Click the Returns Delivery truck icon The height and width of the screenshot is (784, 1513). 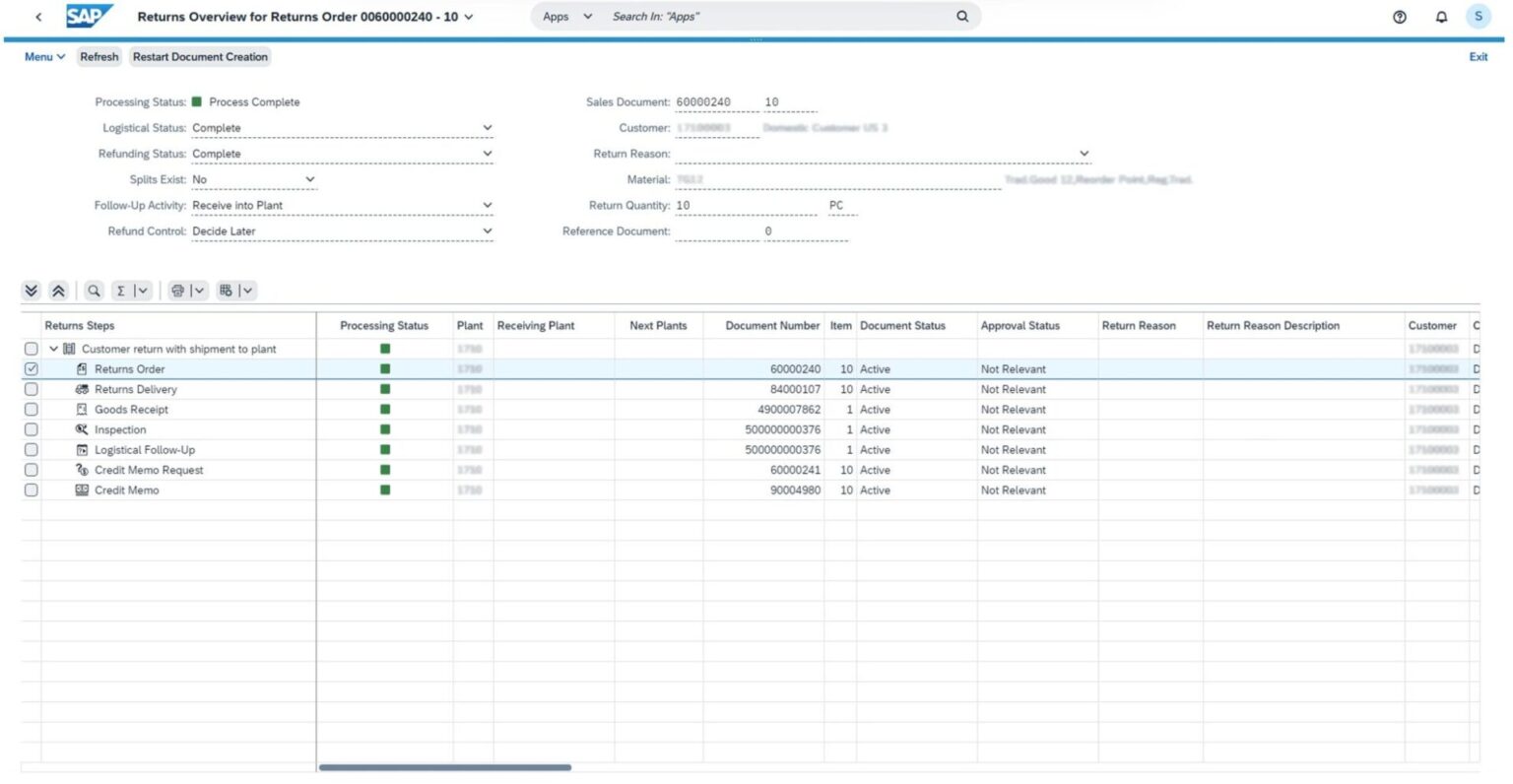pos(82,389)
